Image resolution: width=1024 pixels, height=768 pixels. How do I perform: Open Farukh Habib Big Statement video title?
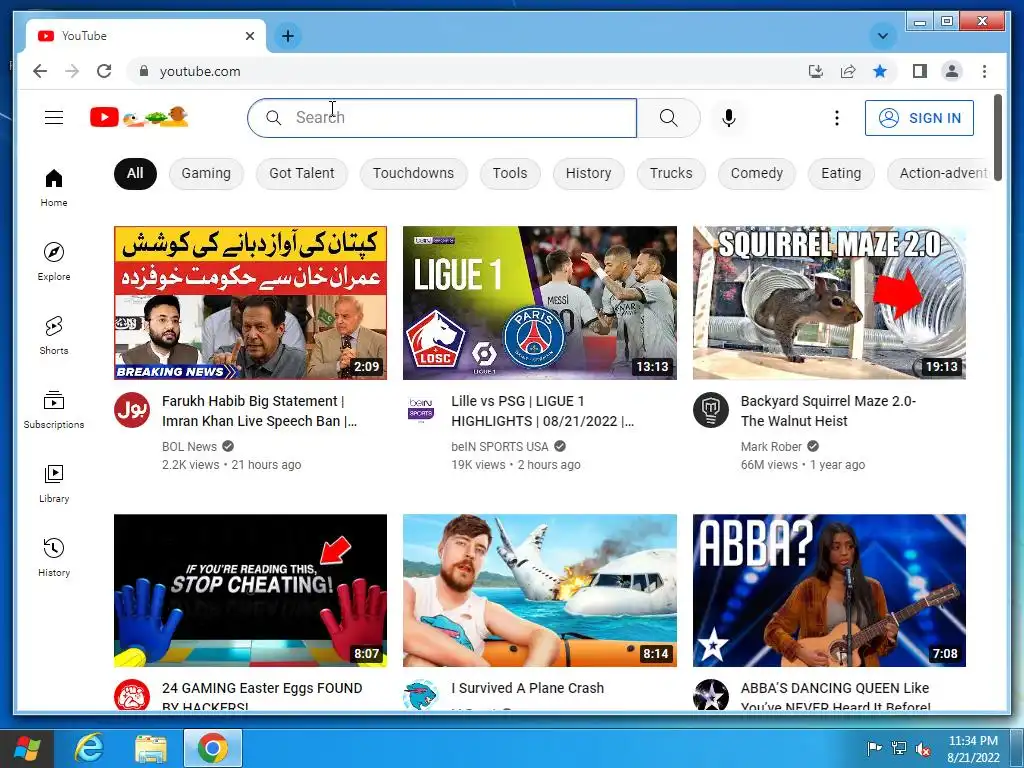coord(259,411)
